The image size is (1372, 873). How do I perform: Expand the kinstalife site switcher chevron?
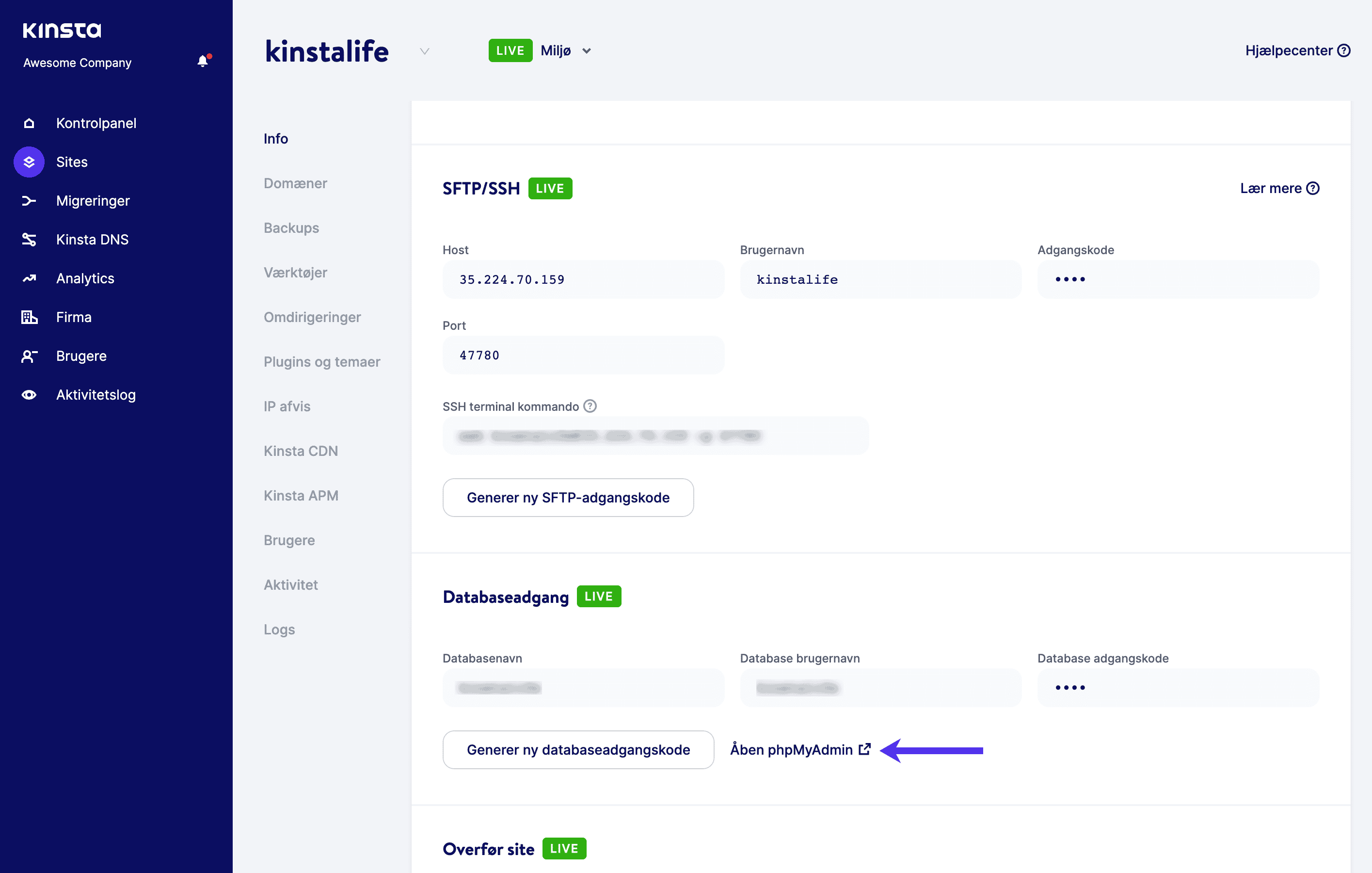425,51
